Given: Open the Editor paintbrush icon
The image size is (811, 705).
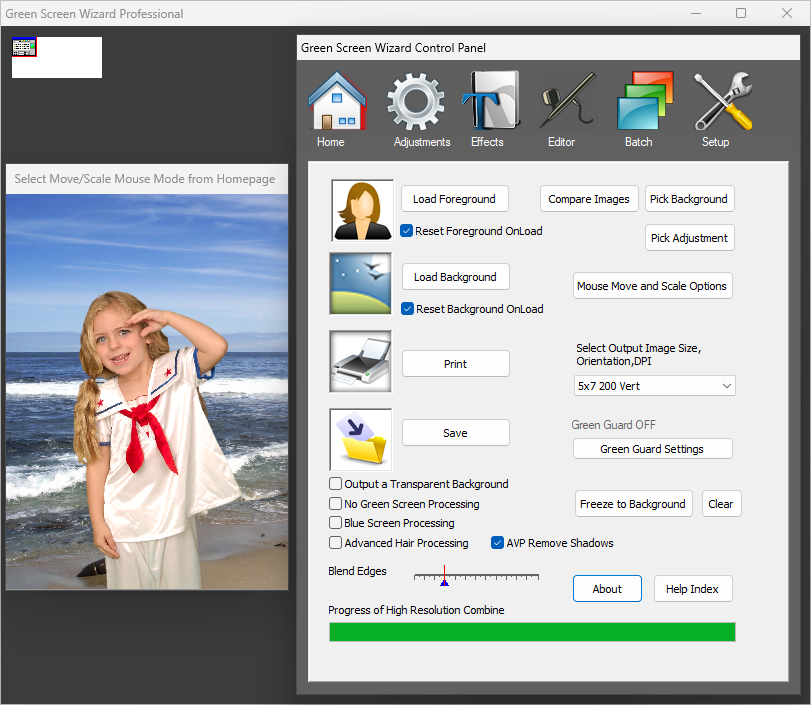Looking at the screenshot, I should [x=562, y=100].
